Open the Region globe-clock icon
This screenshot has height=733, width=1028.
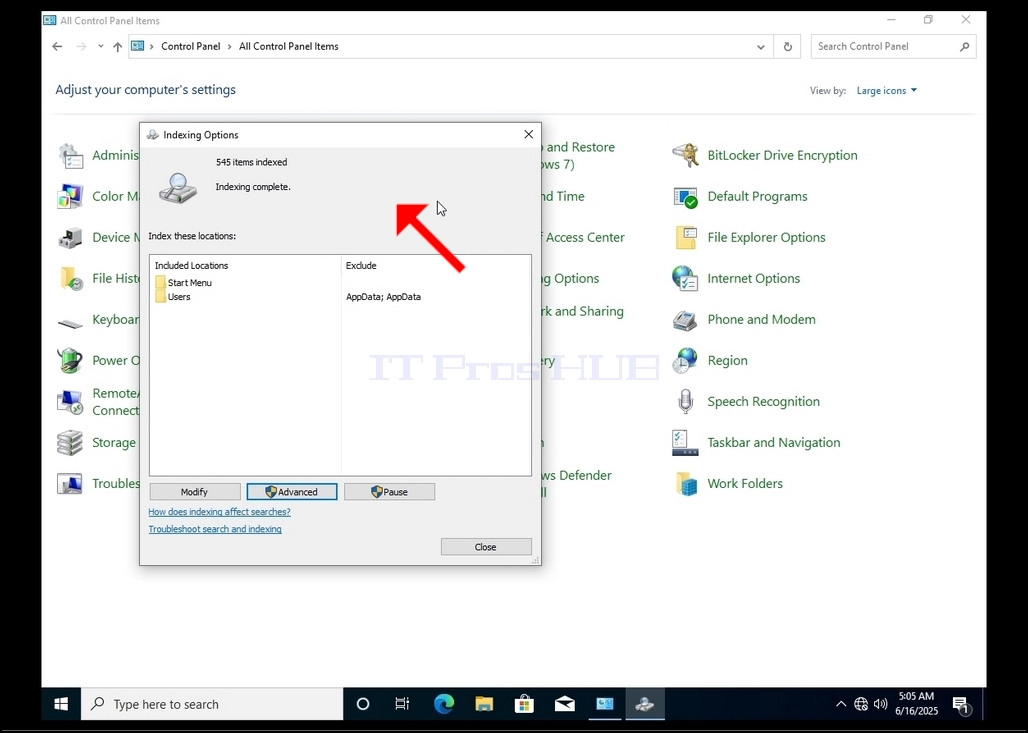pyautogui.click(x=685, y=361)
